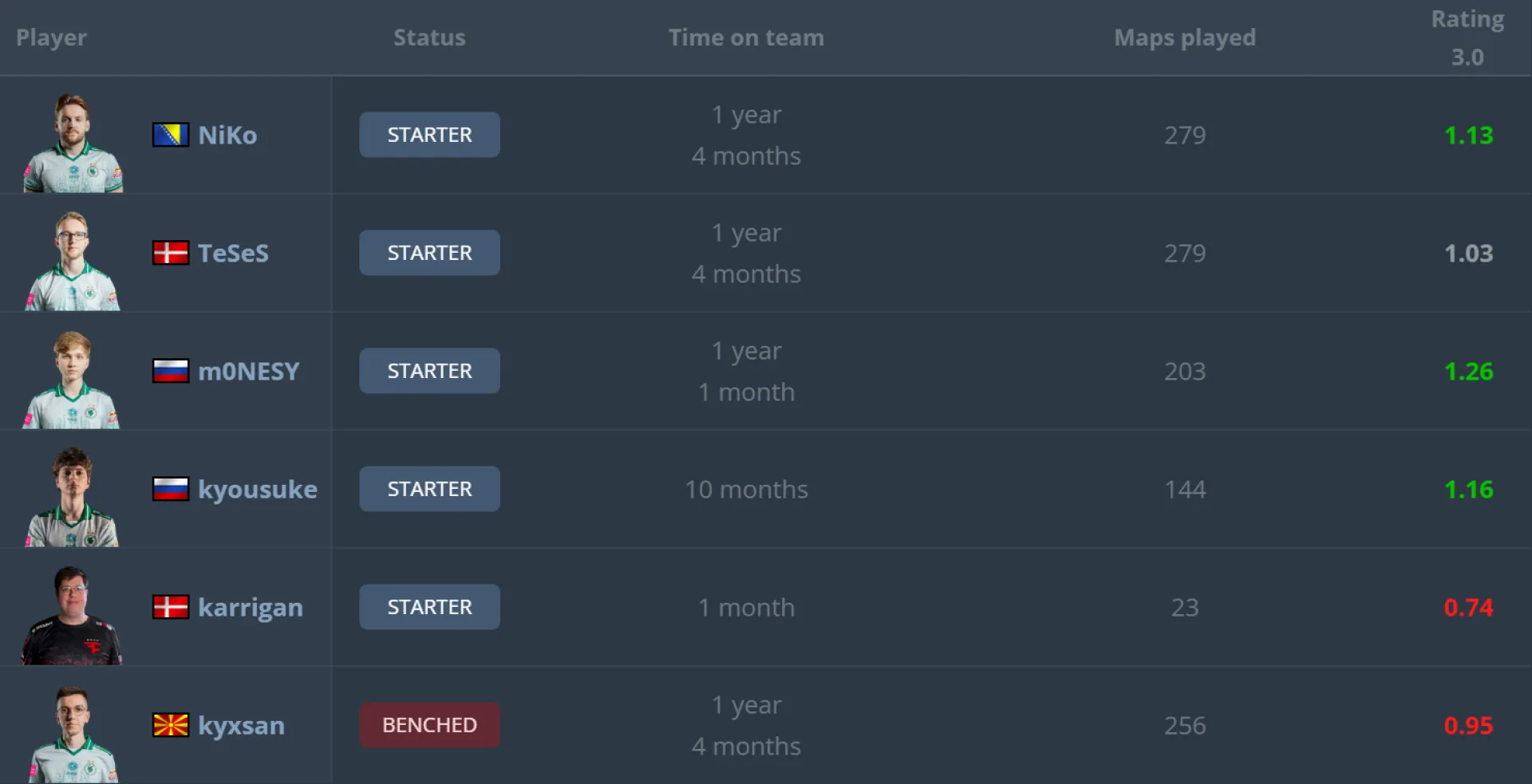This screenshot has width=1532, height=784.
Task: Click the STARTER badge in karrigan's row
Action: [429, 607]
